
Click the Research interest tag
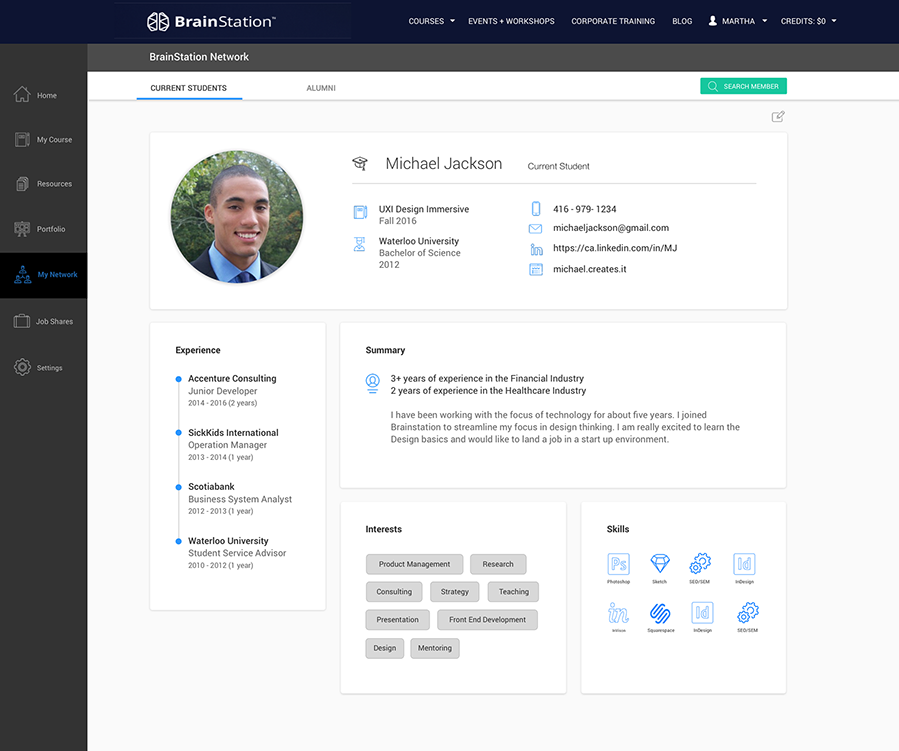coord(498,564)
